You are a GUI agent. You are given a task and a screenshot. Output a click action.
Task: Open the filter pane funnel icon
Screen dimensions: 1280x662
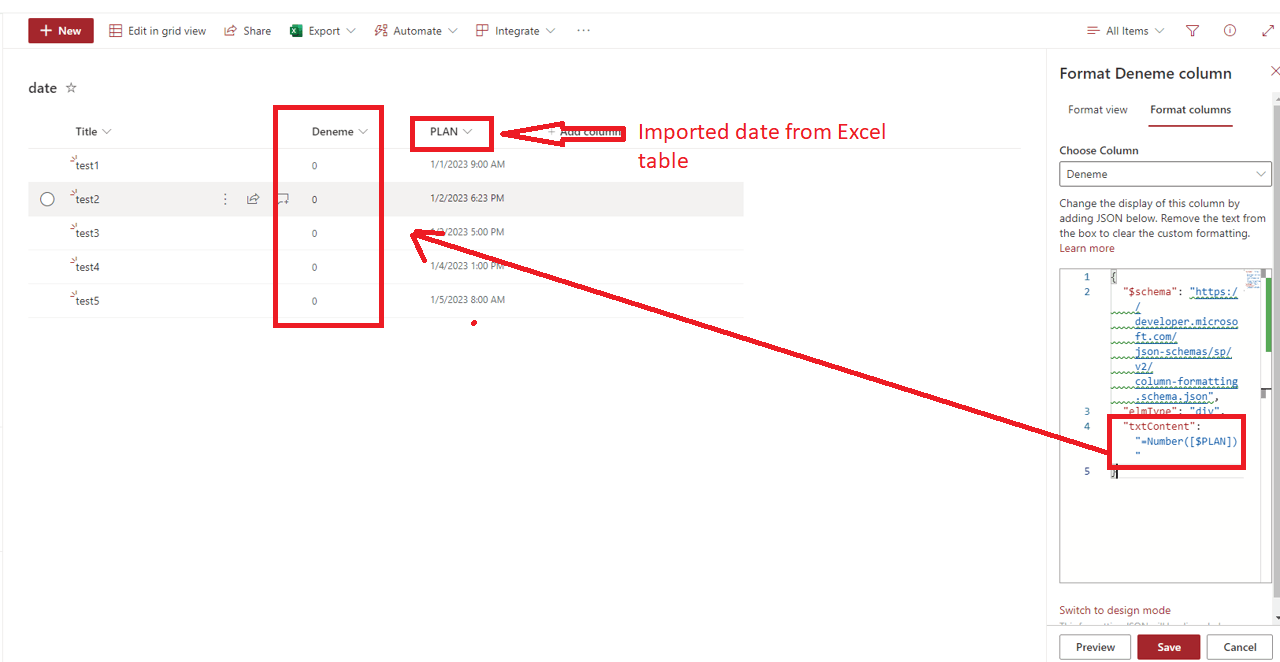point(1192,31)
